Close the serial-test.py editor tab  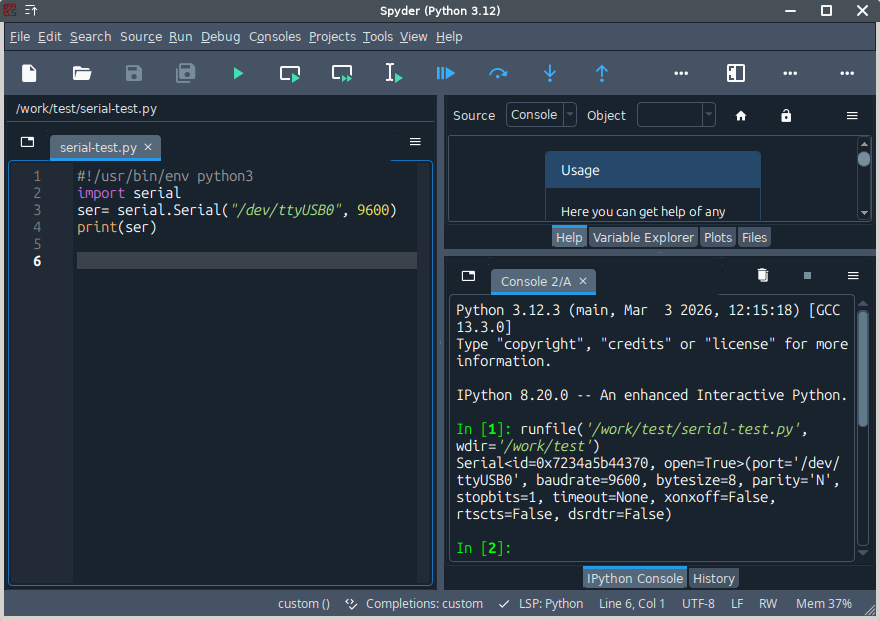[148, 147]
